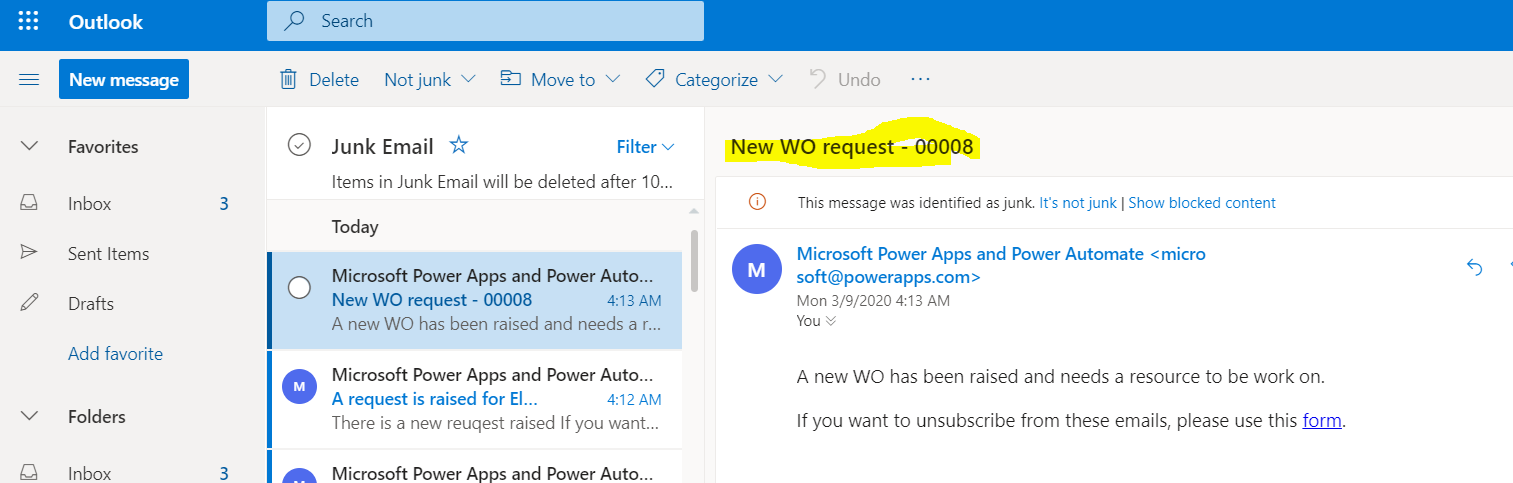Star the Junk Email folder as favorite

pos(459,146)
